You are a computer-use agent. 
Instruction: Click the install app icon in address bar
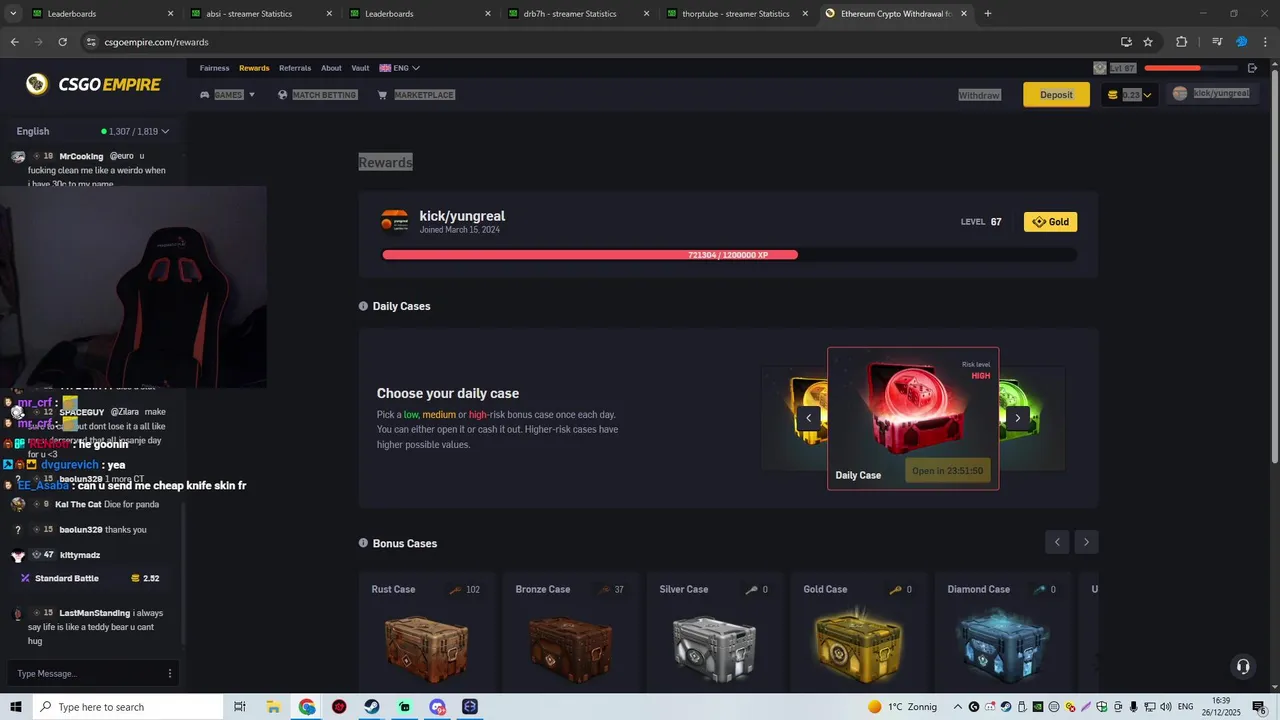pos(1126,42)
